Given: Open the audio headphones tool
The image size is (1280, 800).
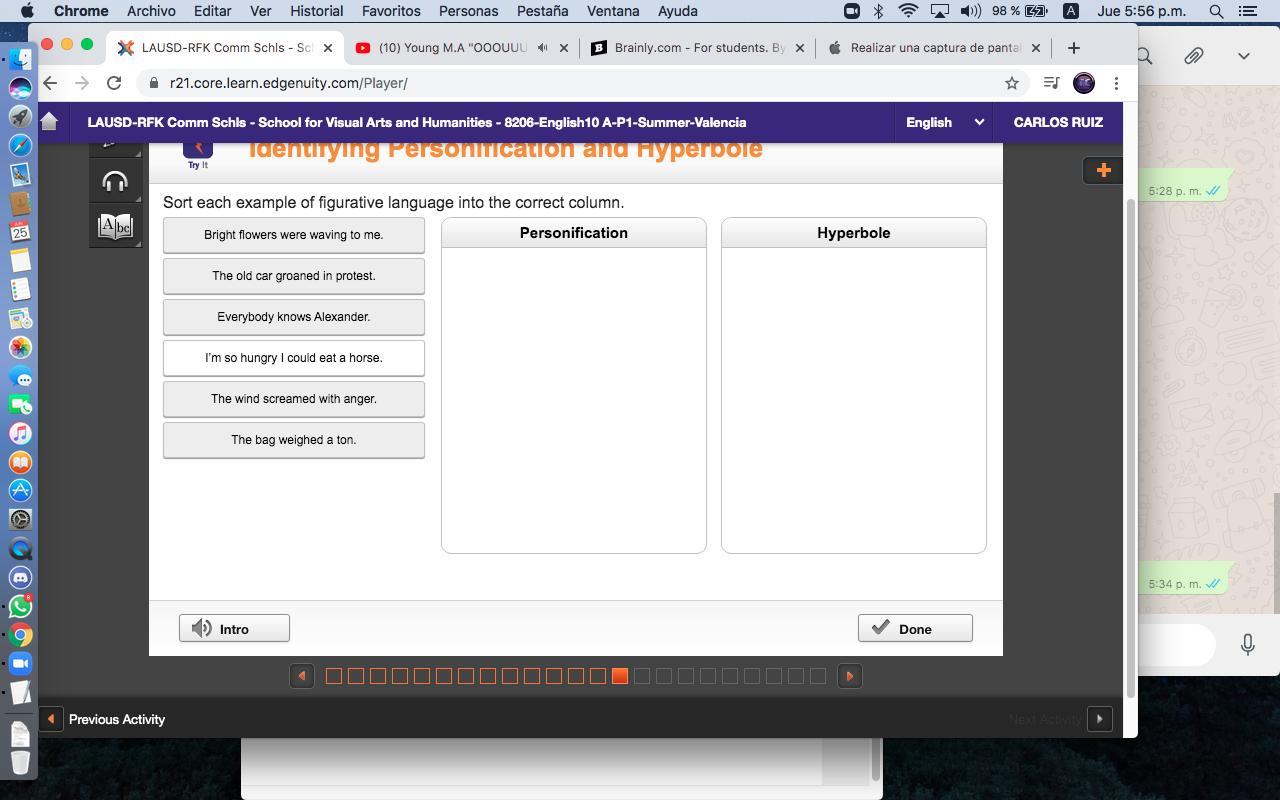Looking at the screenshot, I should 115,181.
